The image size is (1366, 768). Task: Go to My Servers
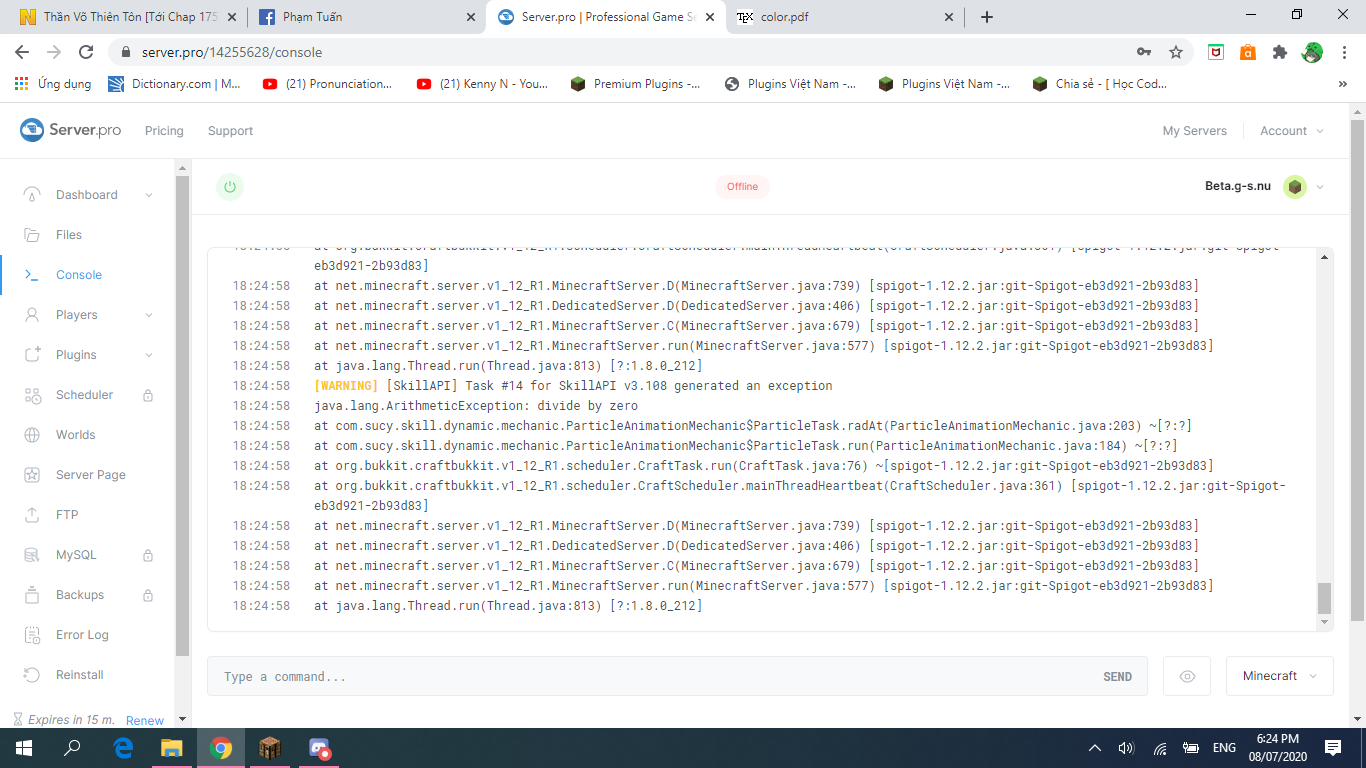click(x=1195, y=131)
